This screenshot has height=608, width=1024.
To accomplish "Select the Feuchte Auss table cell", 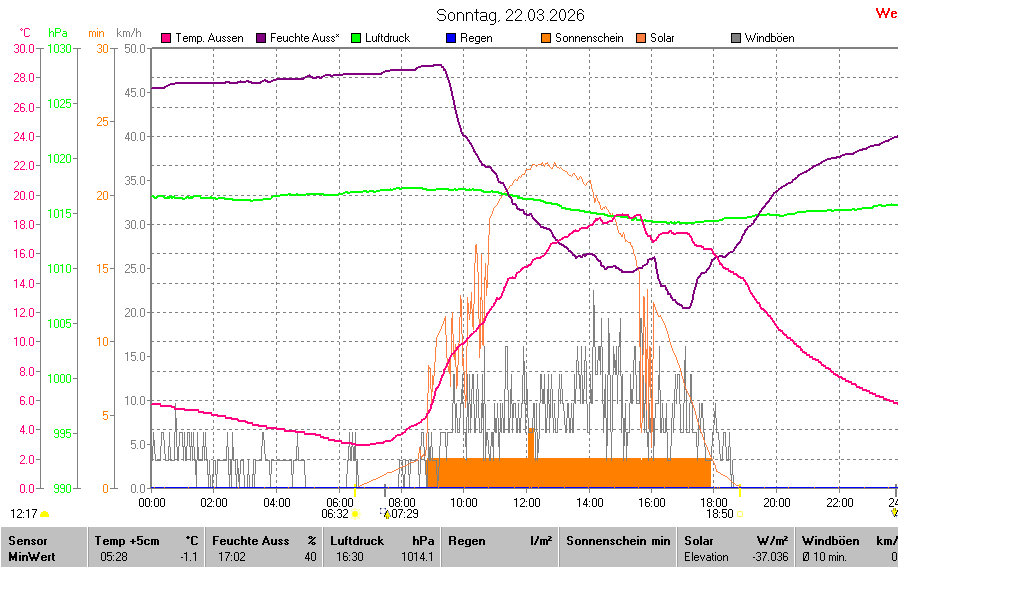I will coord(264,548).
